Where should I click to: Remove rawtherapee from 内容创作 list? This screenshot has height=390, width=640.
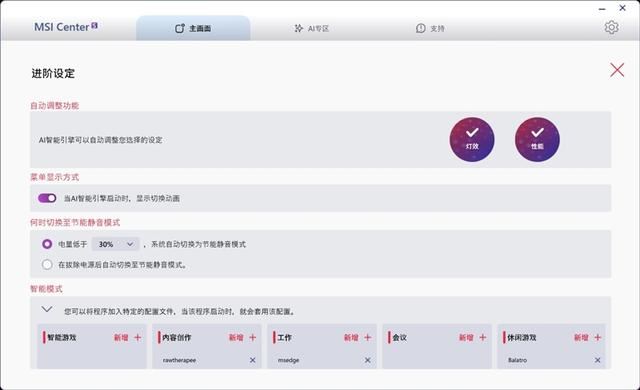pyautogui.click(x=252, y=360)
